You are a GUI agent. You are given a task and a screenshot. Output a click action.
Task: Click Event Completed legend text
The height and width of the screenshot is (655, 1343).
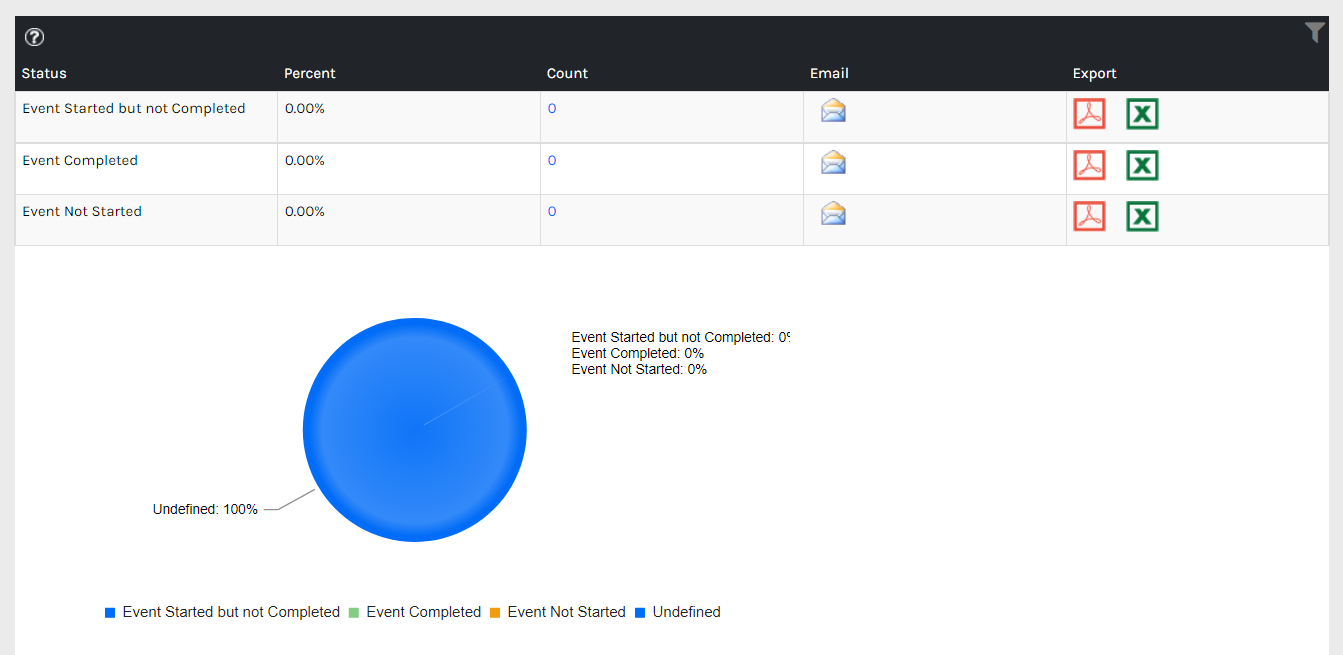point(424,612)
